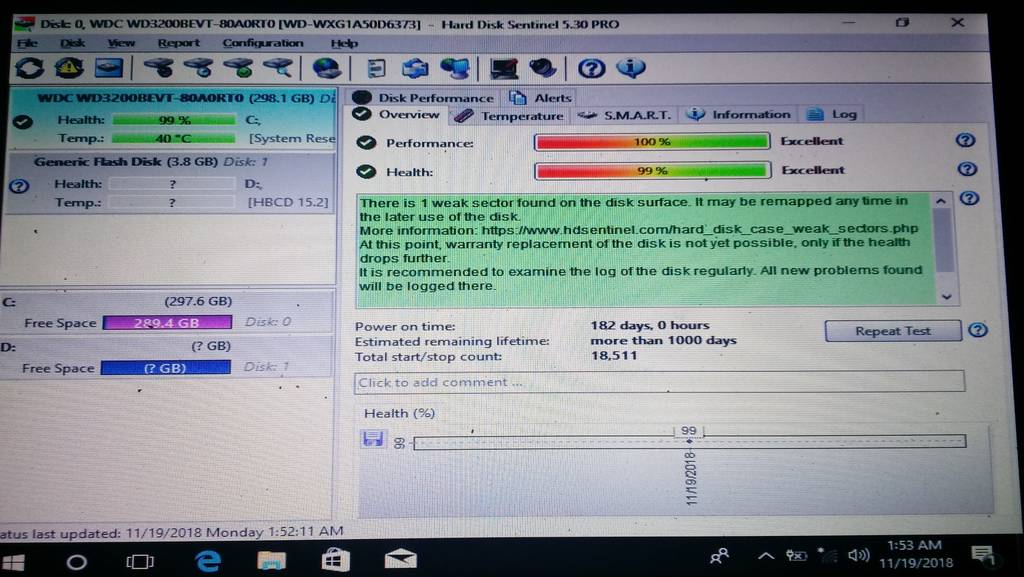Click the '182 days, 0 hours' power-on value
The image size is (1024, 577).
(x=649, y=325)
